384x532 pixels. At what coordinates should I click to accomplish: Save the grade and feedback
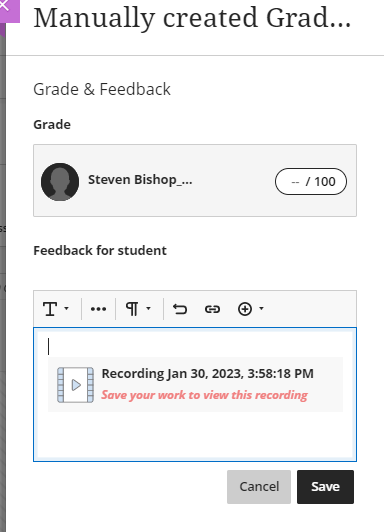[325, 487]
